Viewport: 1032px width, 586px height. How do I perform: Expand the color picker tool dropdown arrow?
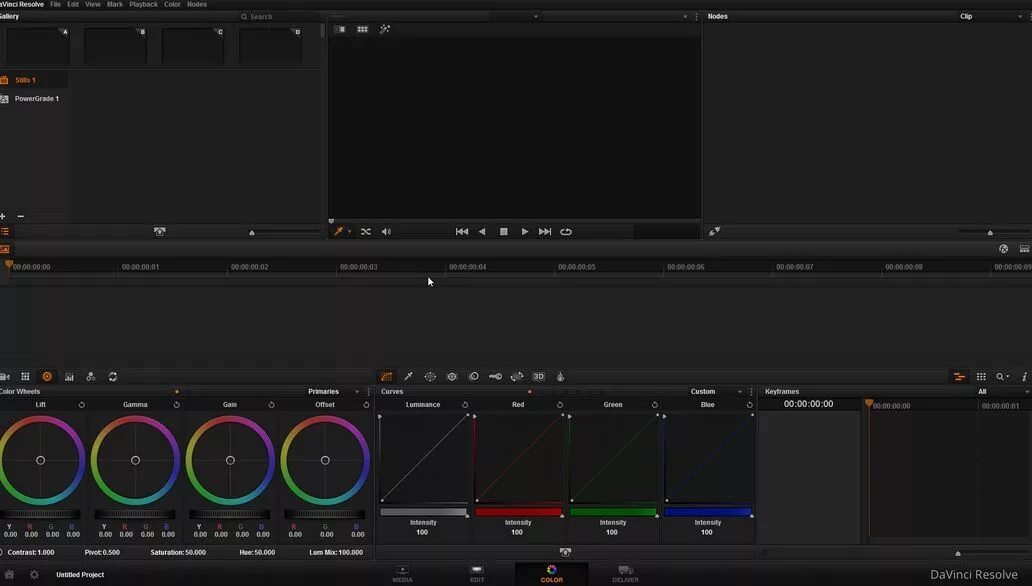[x=349, y=232]
